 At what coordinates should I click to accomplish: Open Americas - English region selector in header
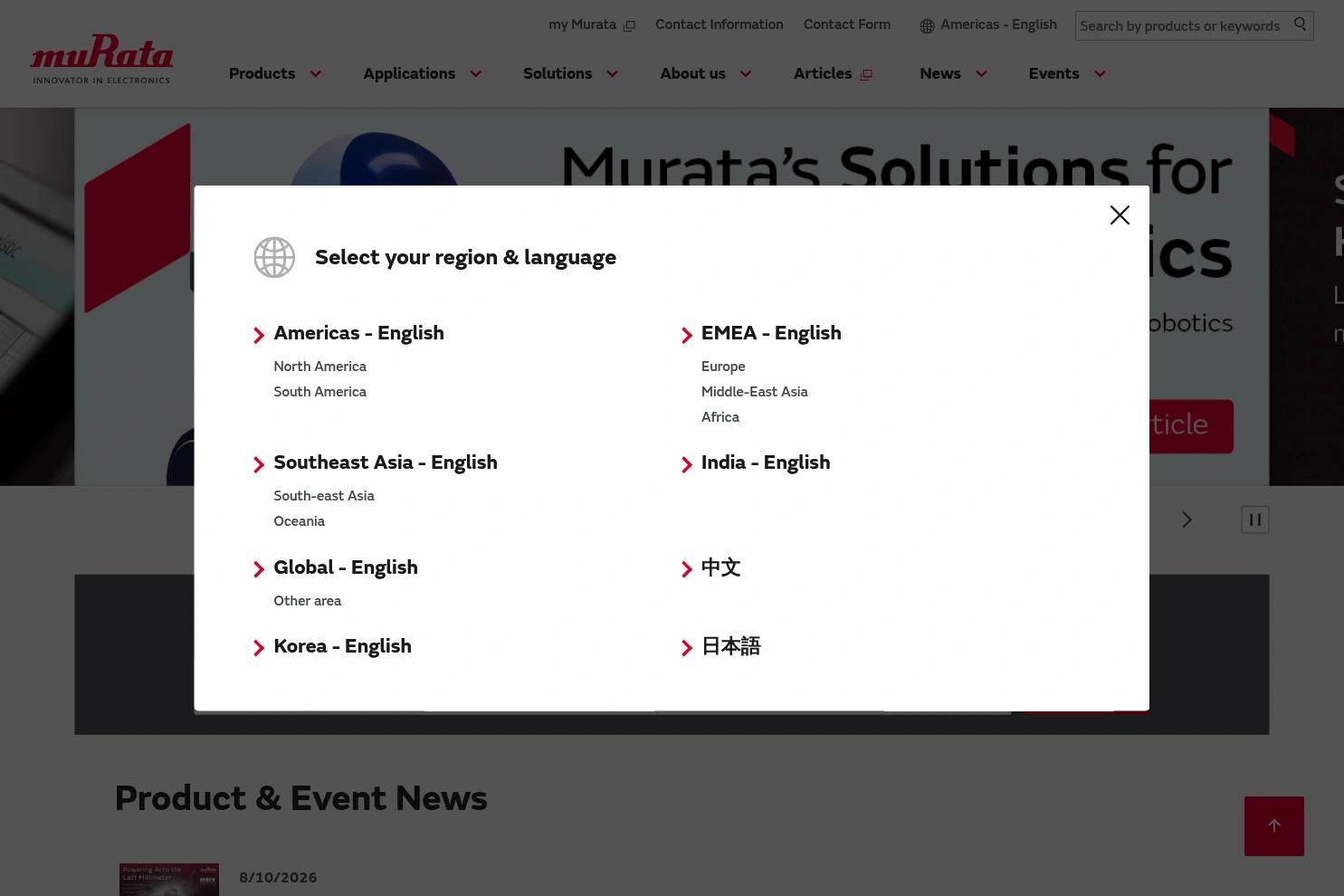tap(998, 25)
